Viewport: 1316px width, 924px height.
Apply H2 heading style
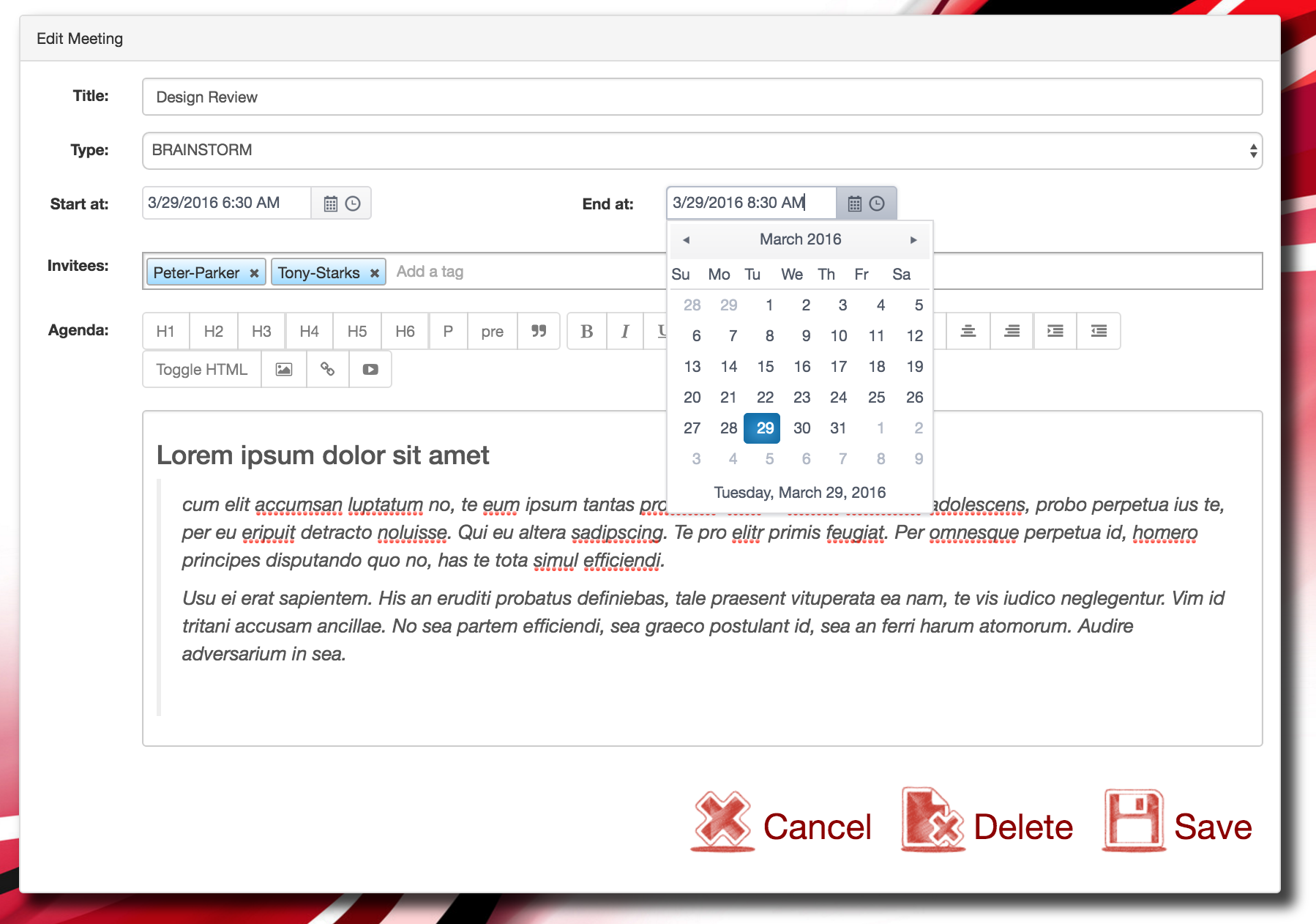(214, 331)
